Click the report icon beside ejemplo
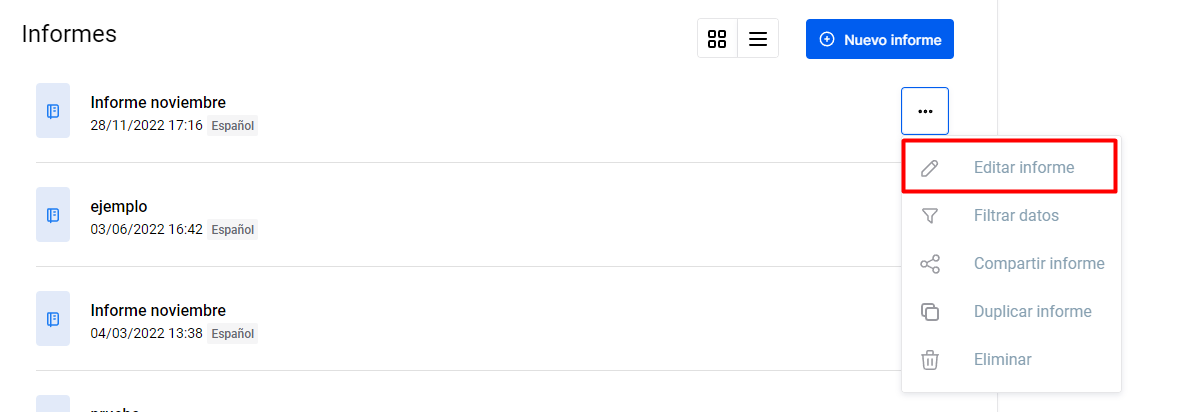Viewport: 1177px width, 412px height. pyautogui.click(x=53, y=215)
